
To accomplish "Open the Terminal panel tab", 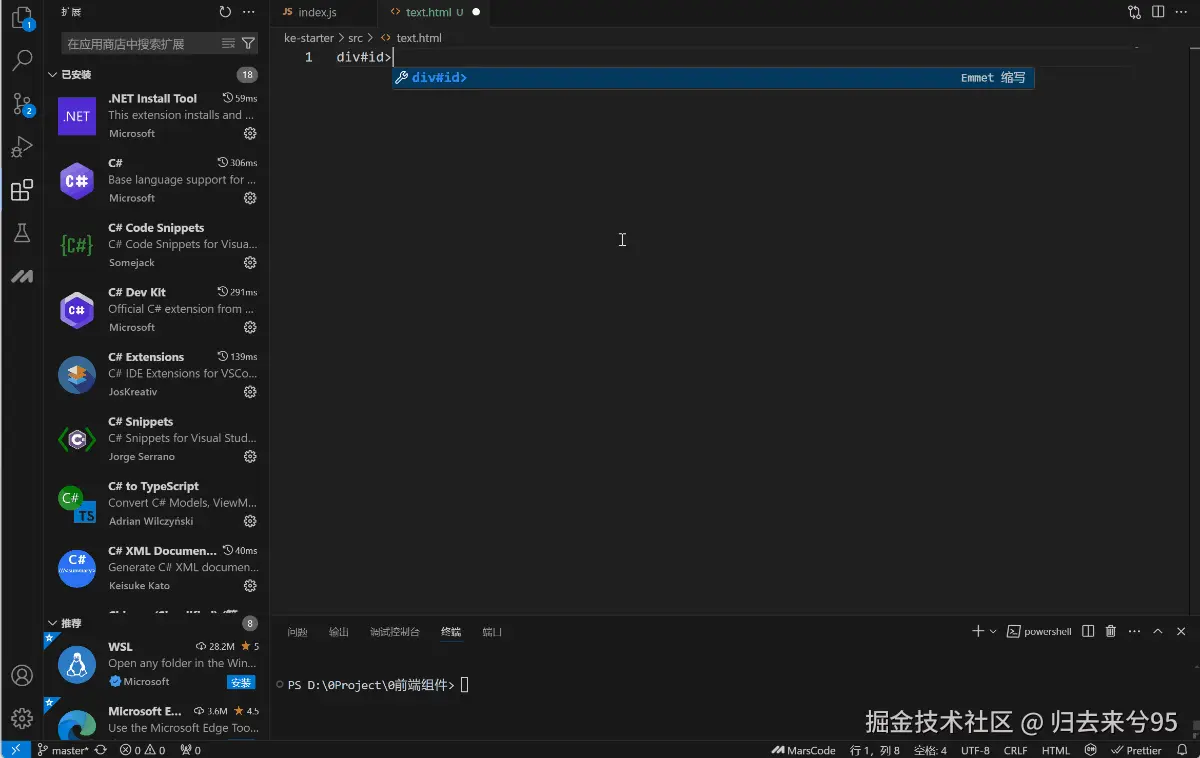I will (451, 632).
